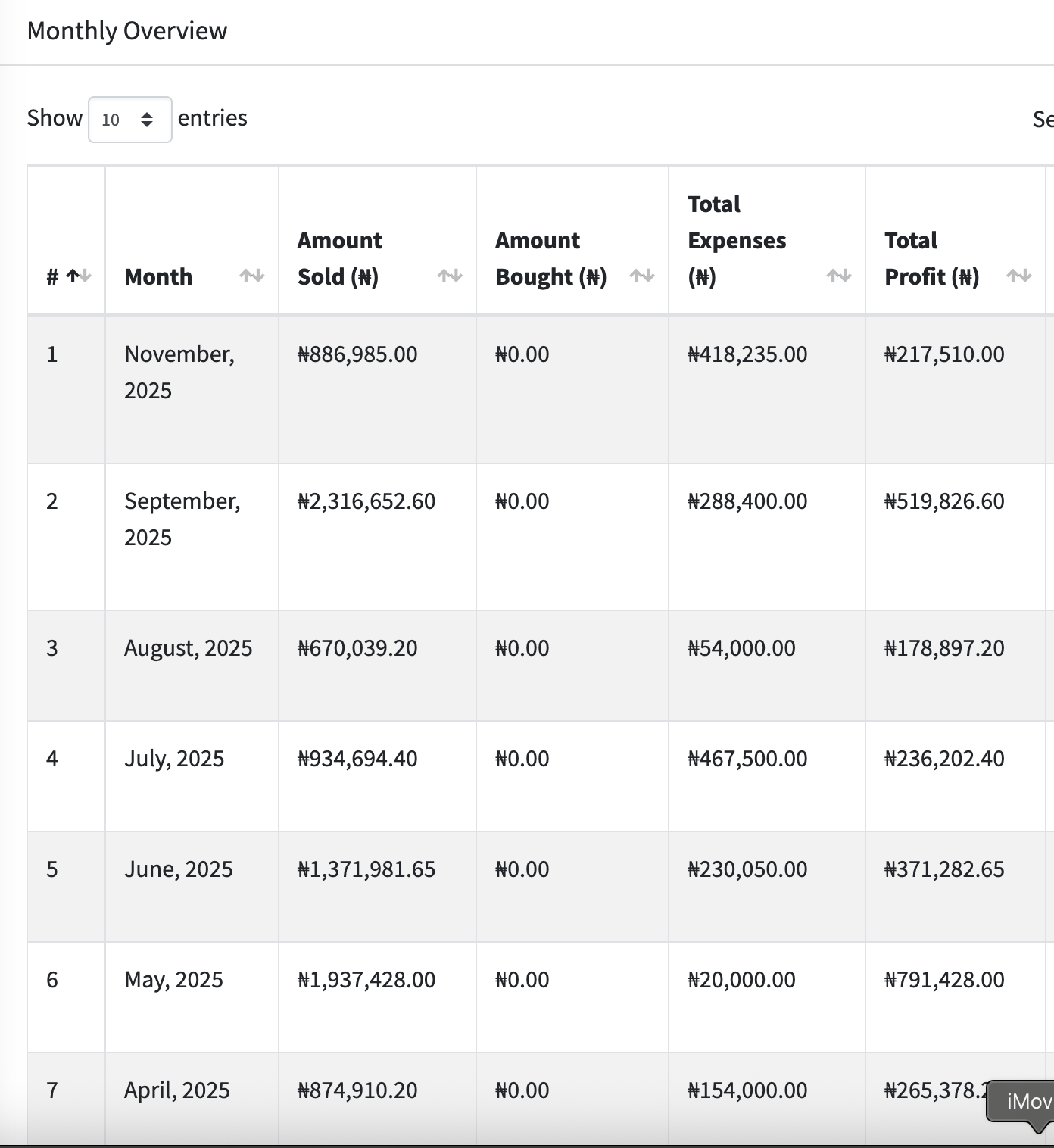
Task: Sort the Amount Bought column
Action: [642, 276]
